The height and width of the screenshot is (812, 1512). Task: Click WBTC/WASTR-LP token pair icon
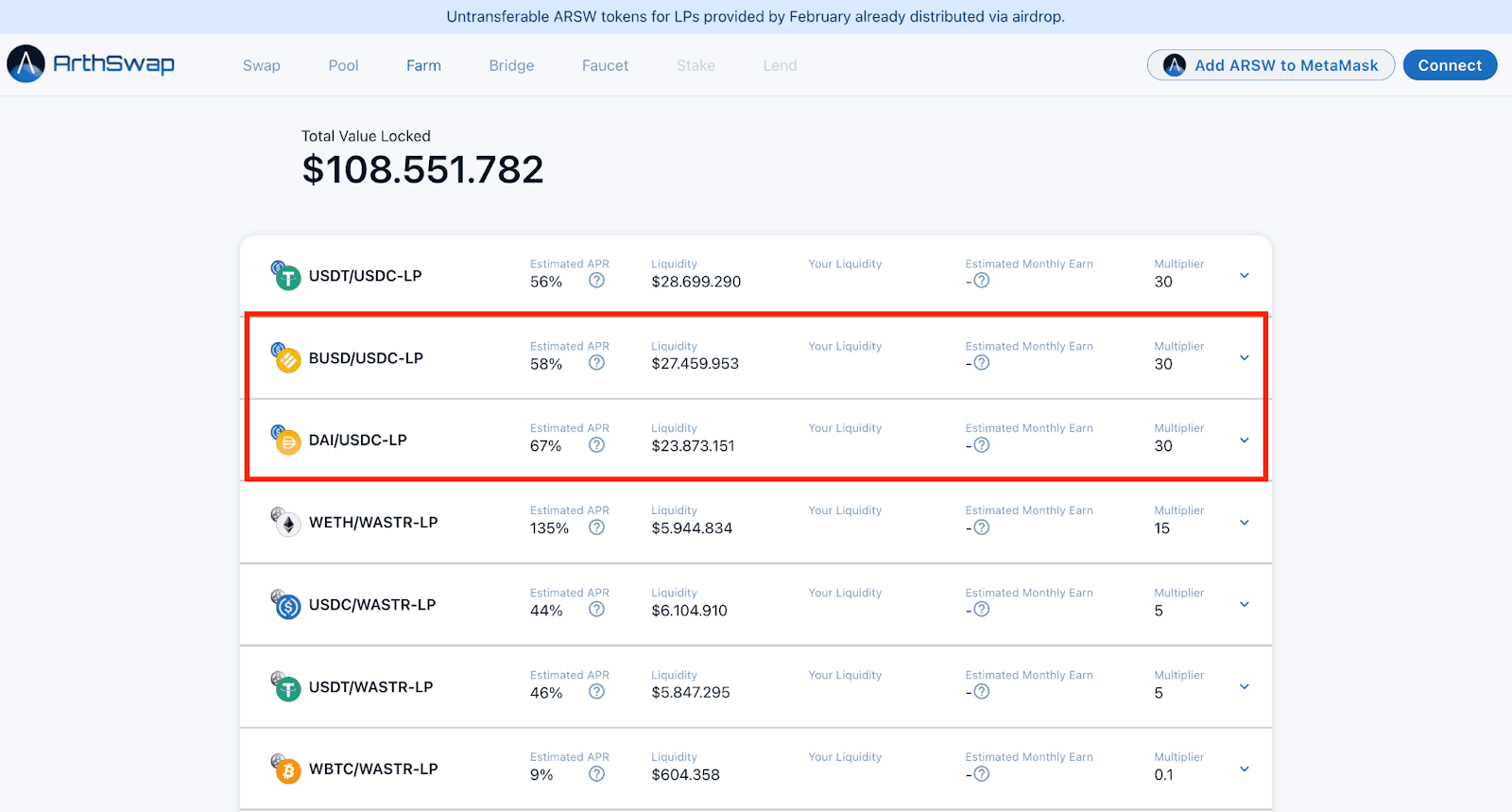285,769
